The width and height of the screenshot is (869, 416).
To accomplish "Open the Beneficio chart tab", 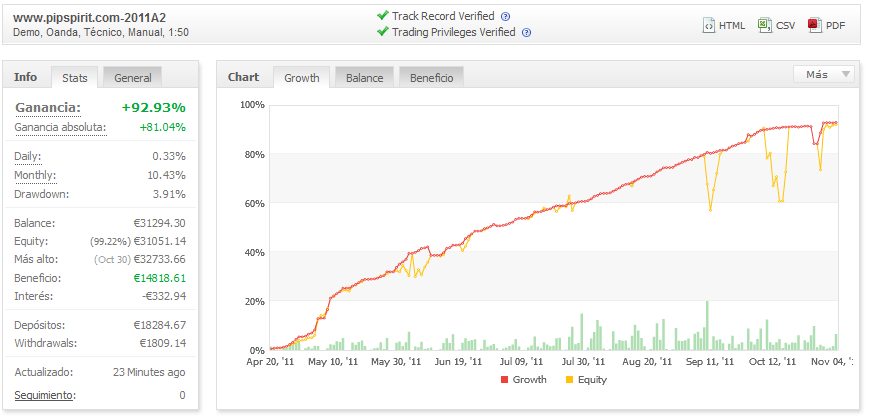I will [431, 78].
